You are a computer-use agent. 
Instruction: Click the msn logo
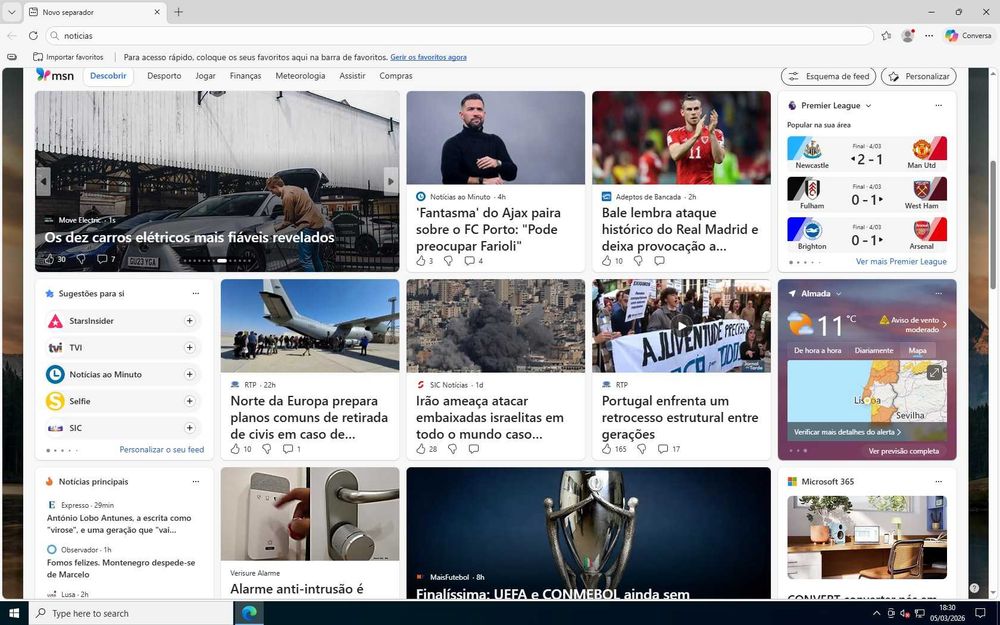55,75
